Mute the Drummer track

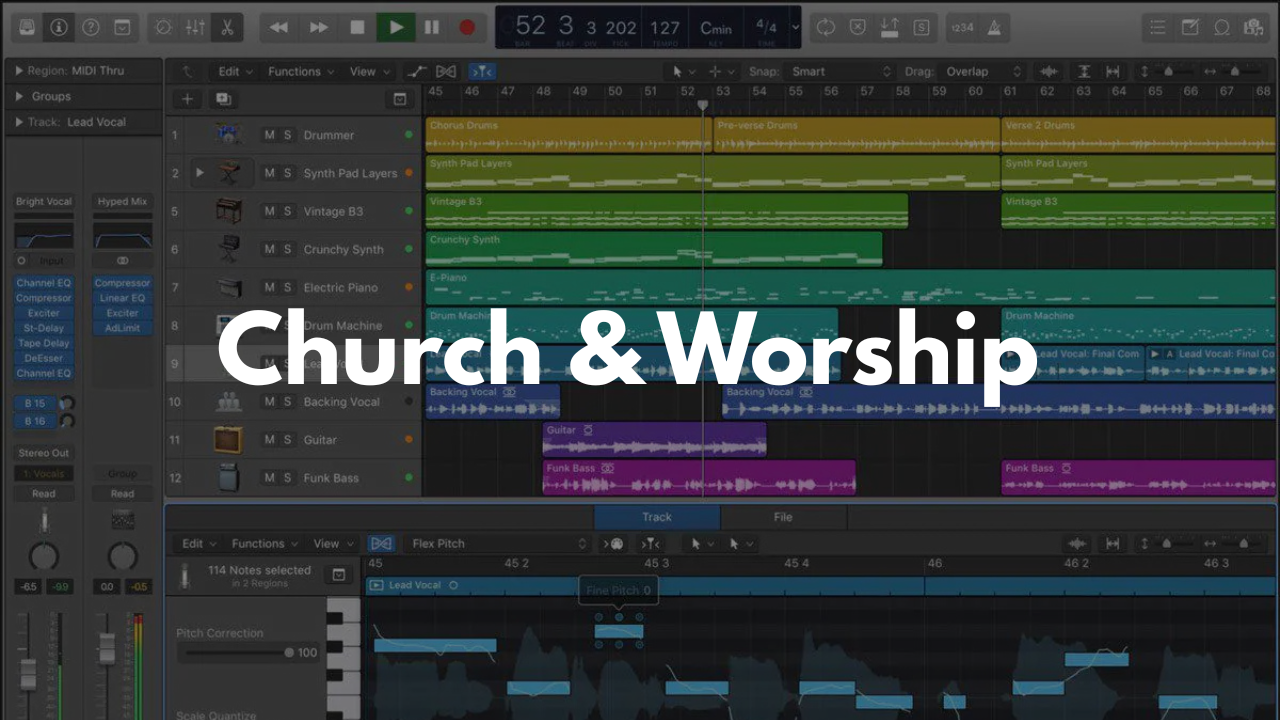[269, 135]
